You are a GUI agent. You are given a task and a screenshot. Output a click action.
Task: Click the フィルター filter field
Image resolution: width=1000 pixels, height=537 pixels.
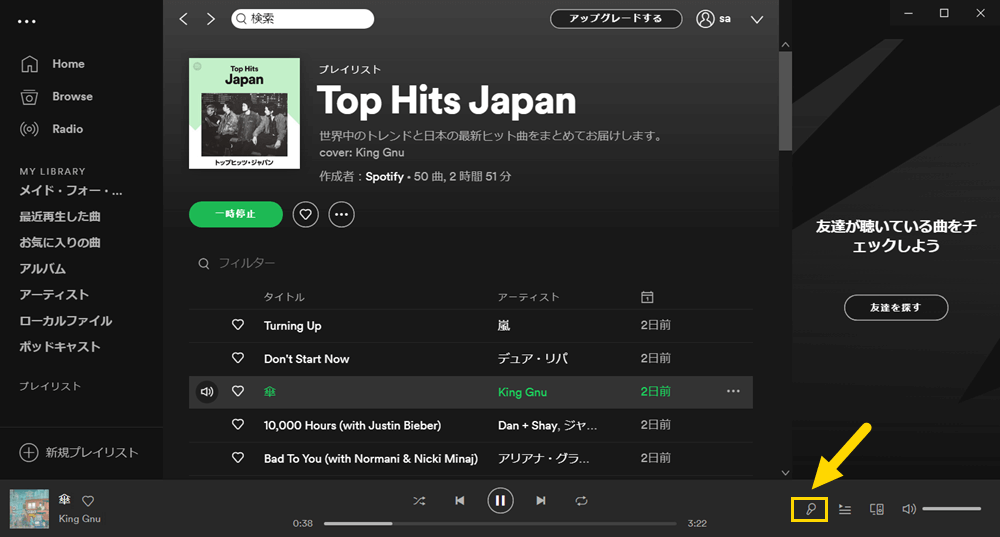(237, 263)
